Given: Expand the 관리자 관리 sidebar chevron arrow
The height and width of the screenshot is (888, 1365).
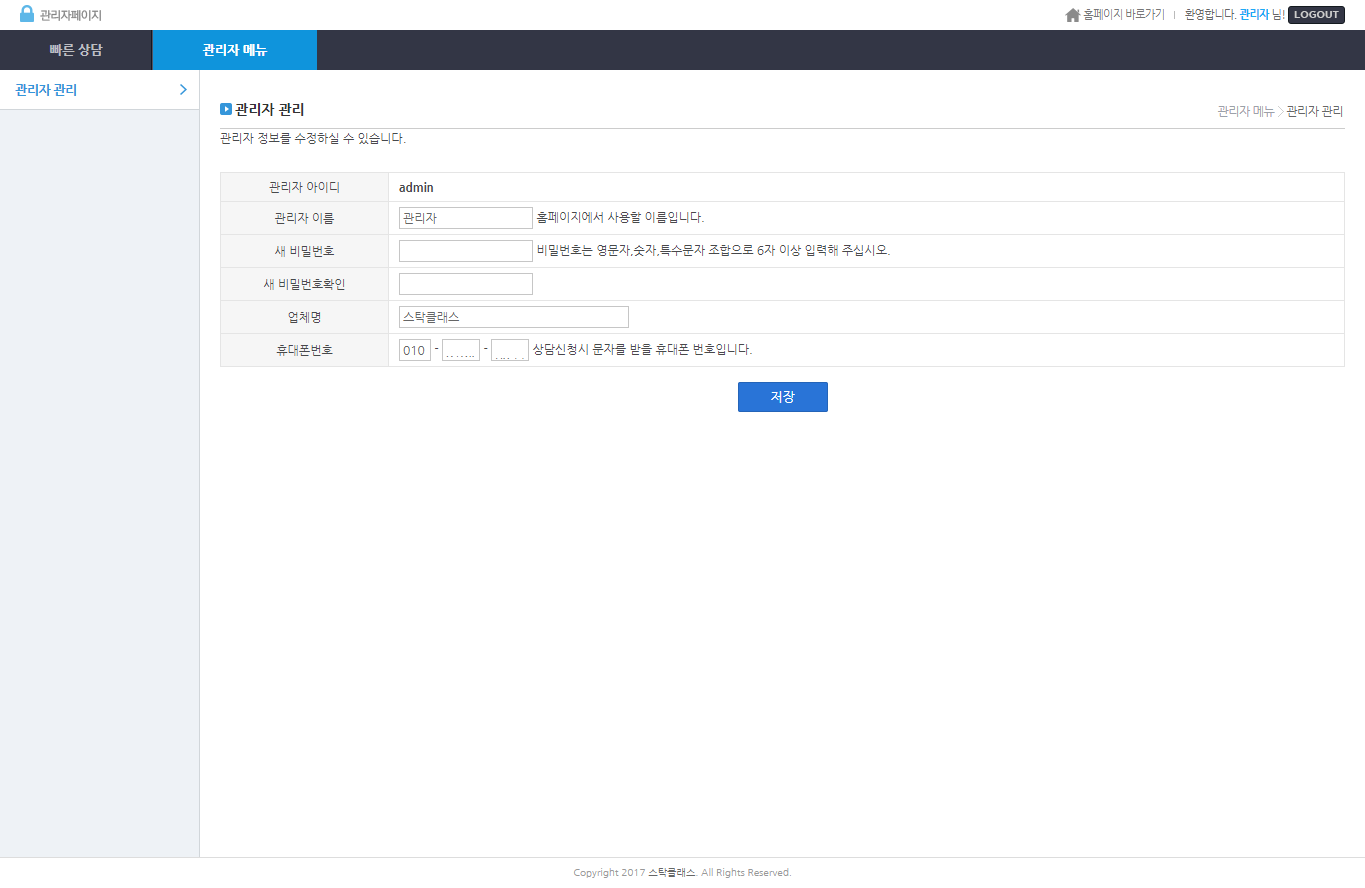Looking at the screenshot, I should [183, 90].
